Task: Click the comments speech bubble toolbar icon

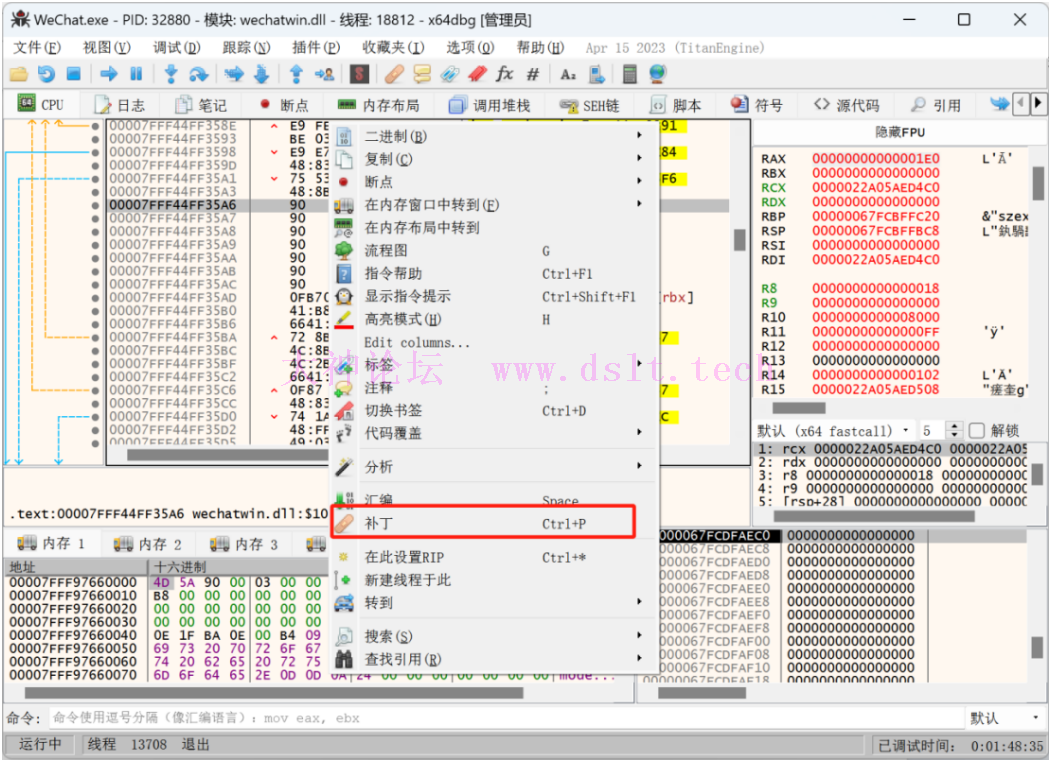Action: [x=422, y=74]
